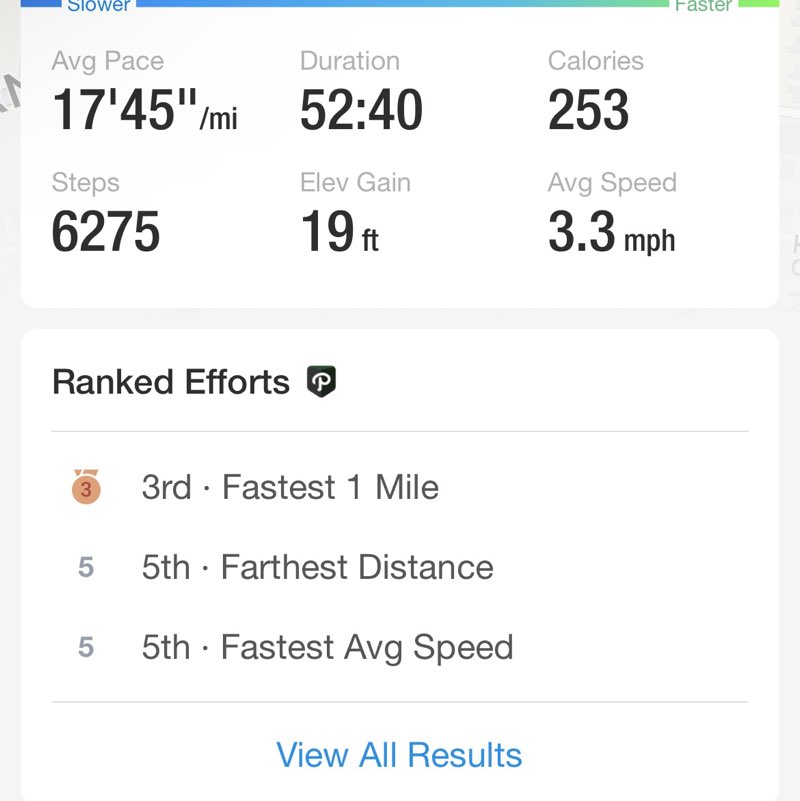Select the 5th Fastest Avg Speed effort
800x801 pixels.
click(x=327, y=648)
